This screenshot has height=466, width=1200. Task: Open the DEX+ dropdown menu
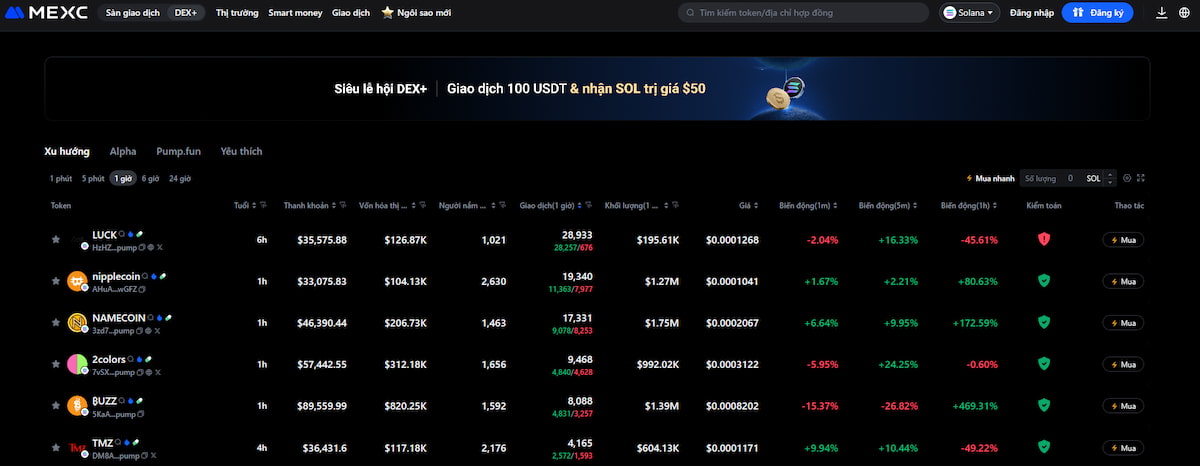coord(186,13)
